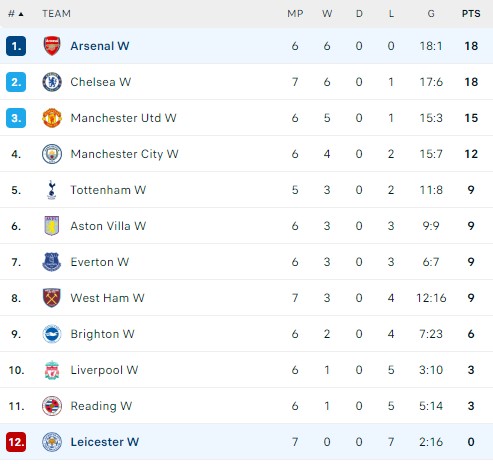Sort standings by PTS column header
This screenshot has width=493, height=464.
pos(471,14)
